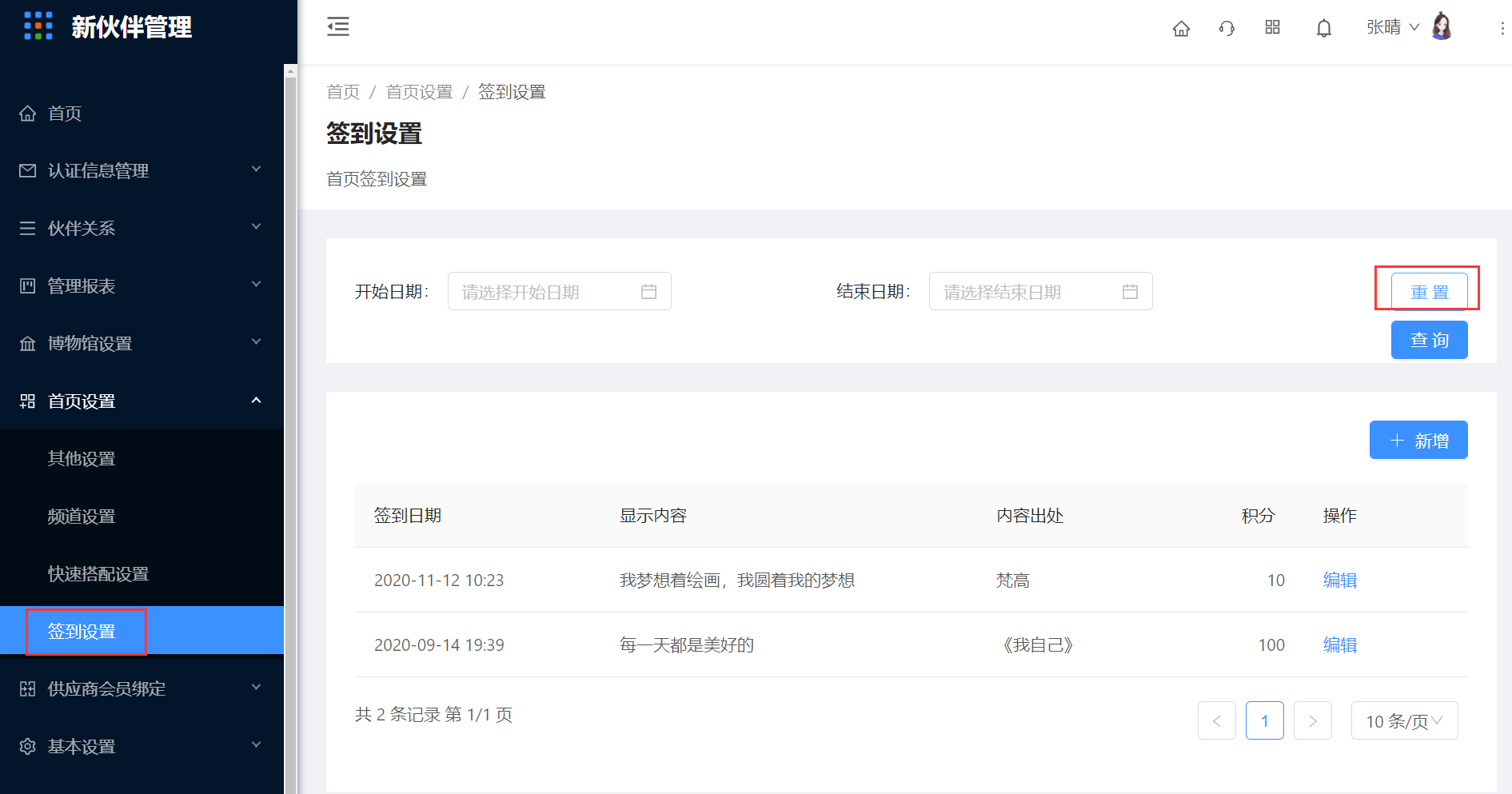
Task: Open 张晴 user dropdown
Action: [x=1393, y=27]
